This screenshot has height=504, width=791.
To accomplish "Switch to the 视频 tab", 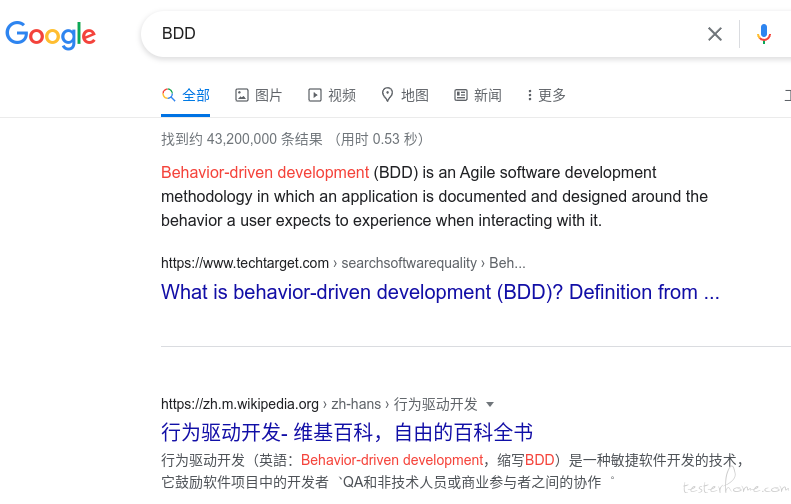I will [332, 95].
